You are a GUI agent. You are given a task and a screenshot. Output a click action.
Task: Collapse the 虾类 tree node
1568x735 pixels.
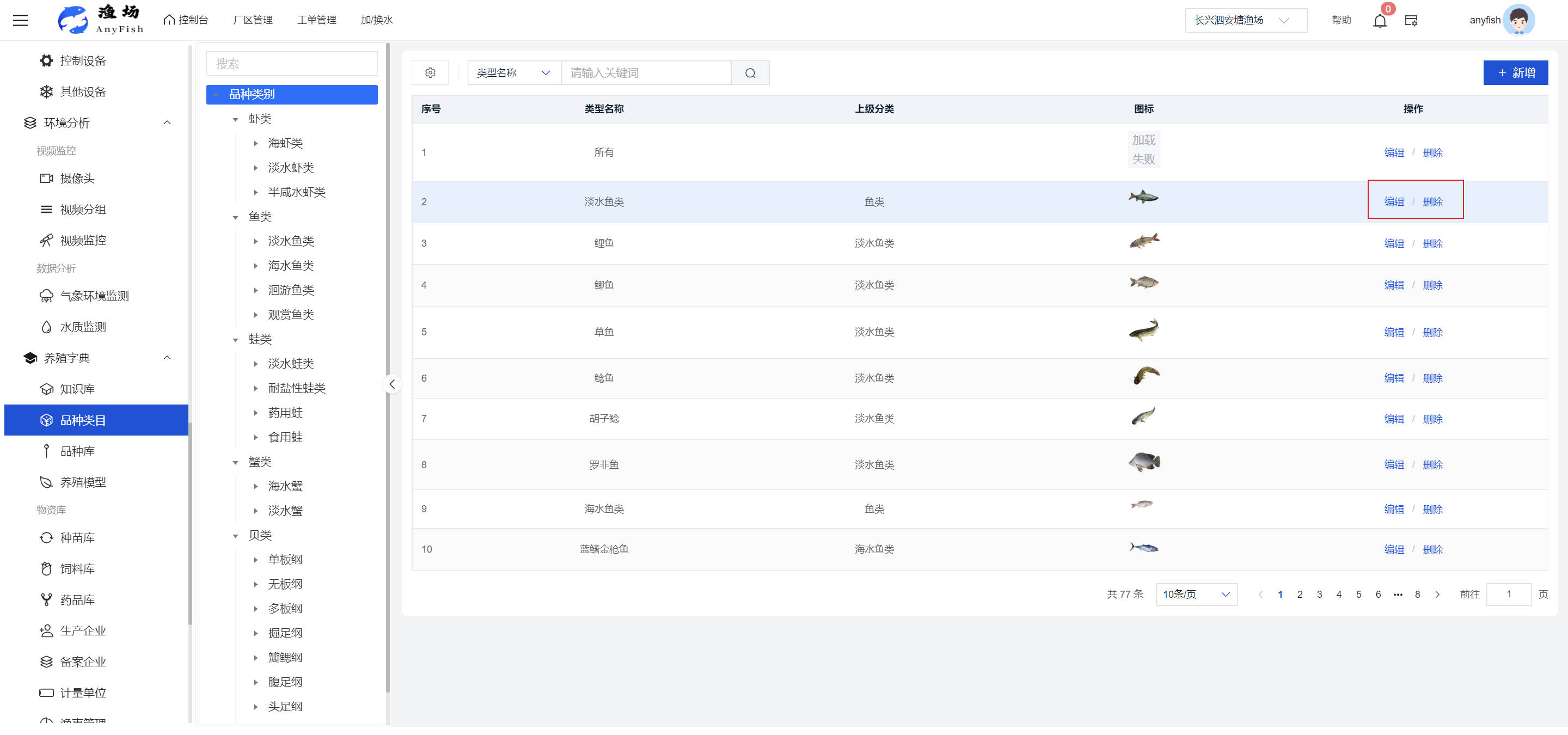[x=236, y=119]
